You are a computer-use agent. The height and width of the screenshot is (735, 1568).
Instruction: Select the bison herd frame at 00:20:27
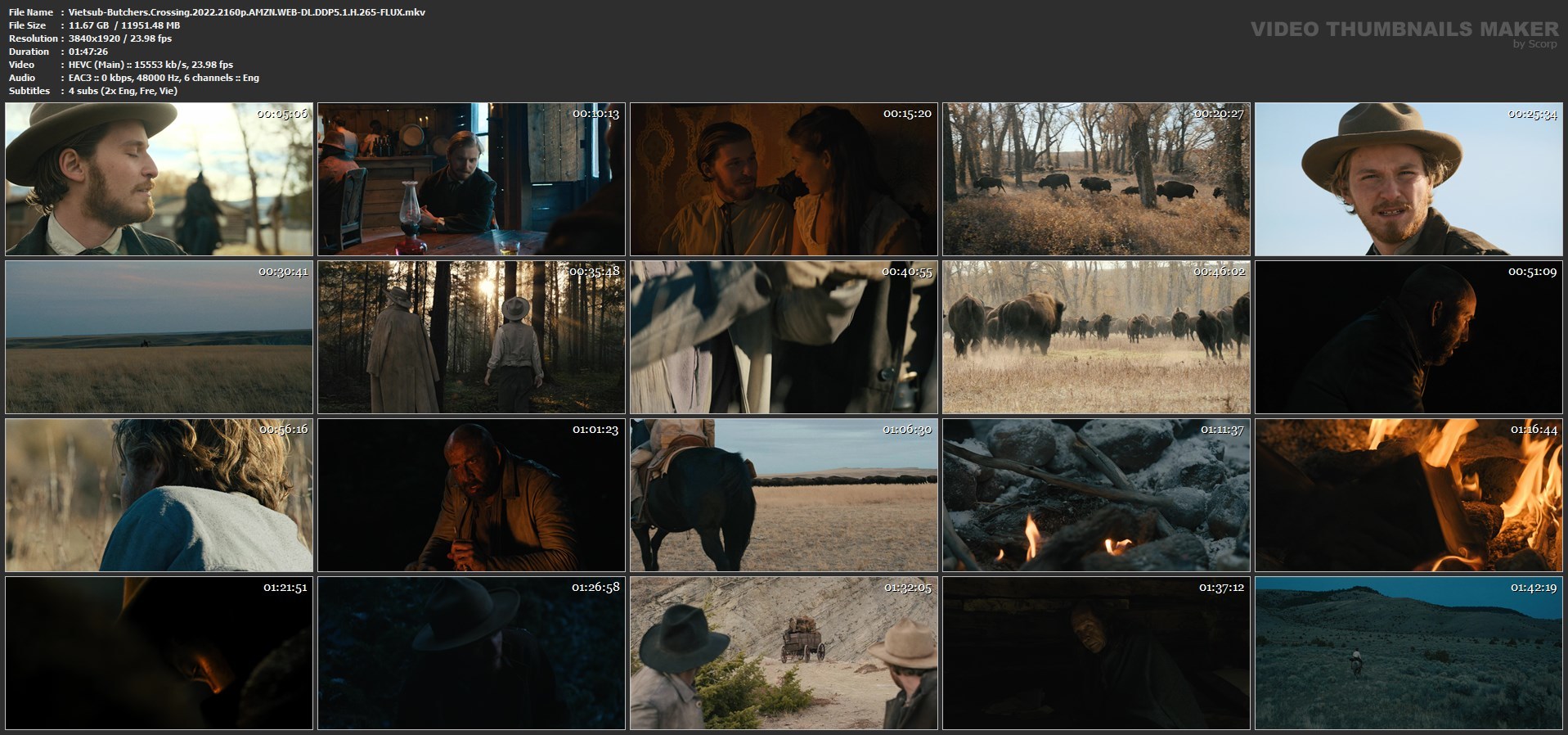click(x=1096, y=179)
